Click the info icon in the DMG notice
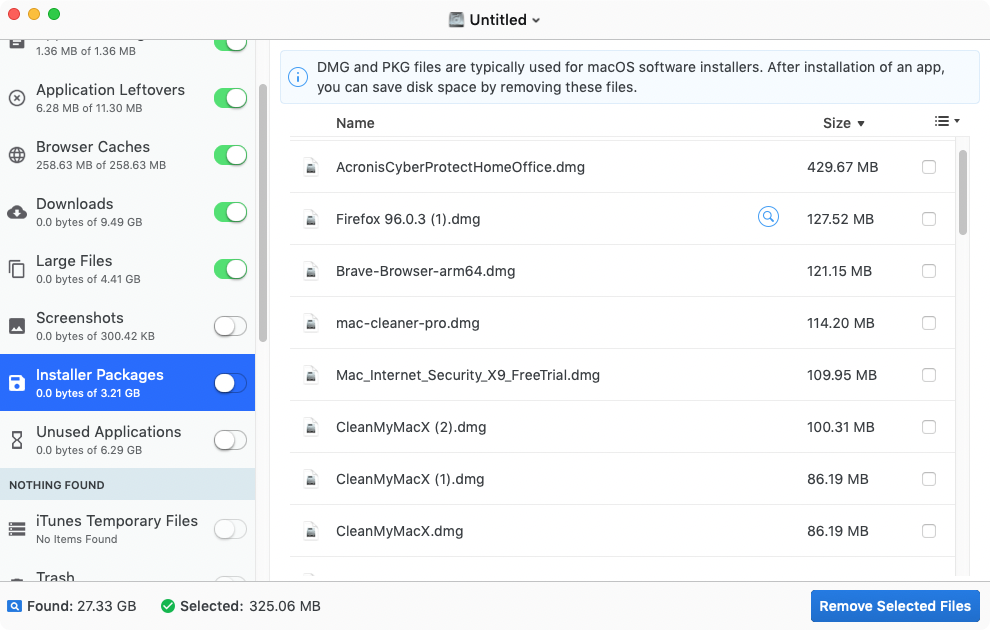Screen dimensions: 990x630 [298, 77]
